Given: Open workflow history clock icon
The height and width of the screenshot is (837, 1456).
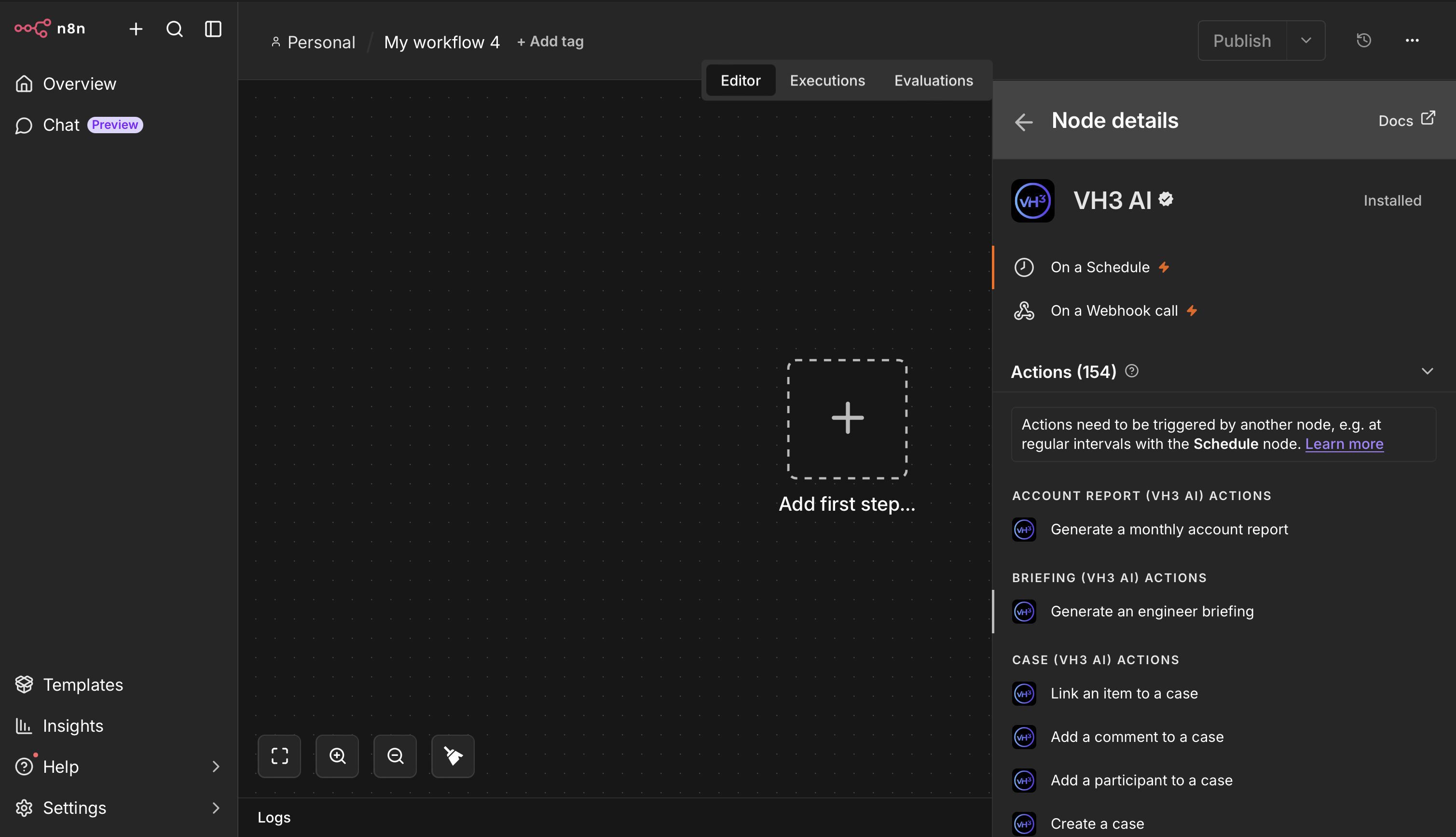Looking at the screenshot, I should pos(1364,40).
